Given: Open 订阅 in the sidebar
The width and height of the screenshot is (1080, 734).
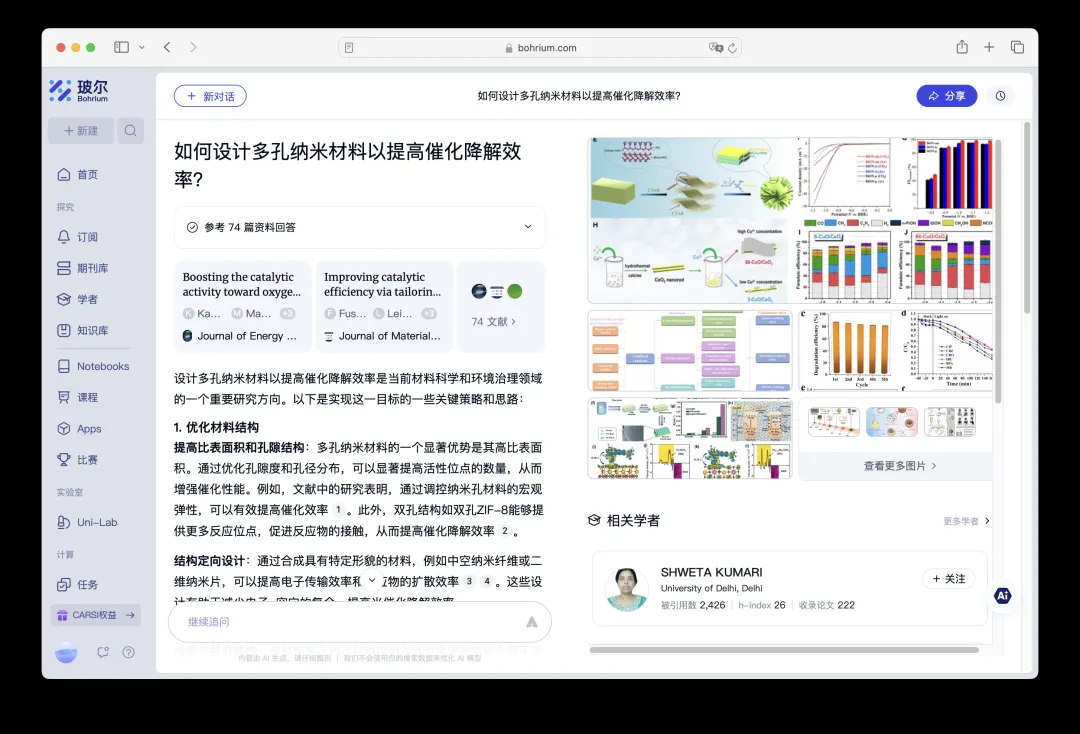Looking at the screenshot, I should tap(77, 237).
